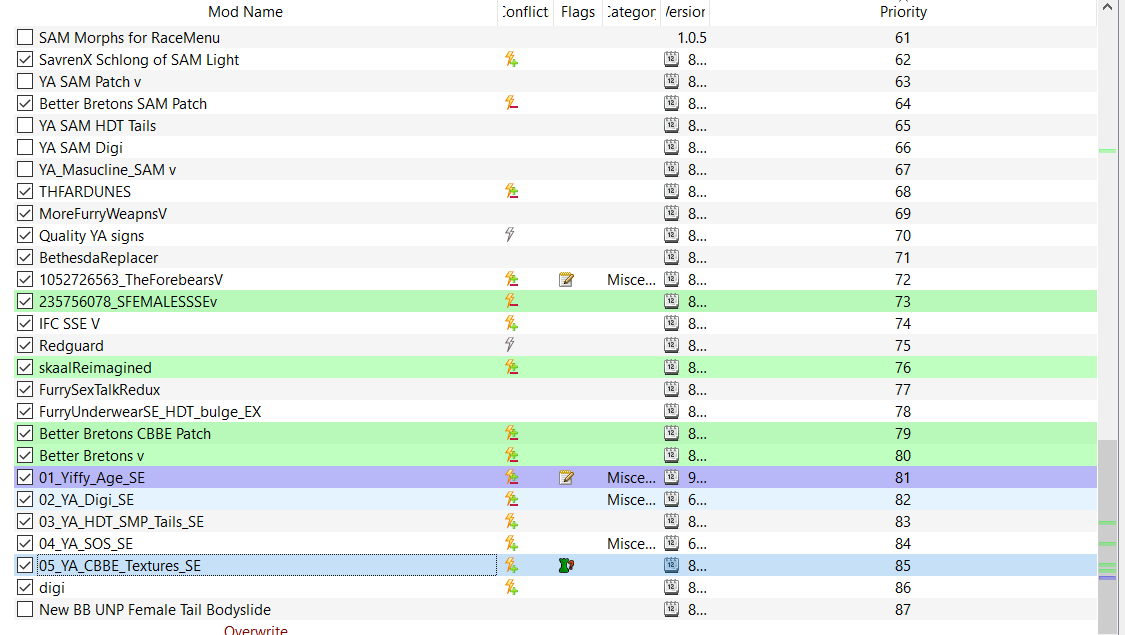The image size is (1125, 635).
Task: Select the FurrySexTalkRedux mod name
Action: point(100,390)
